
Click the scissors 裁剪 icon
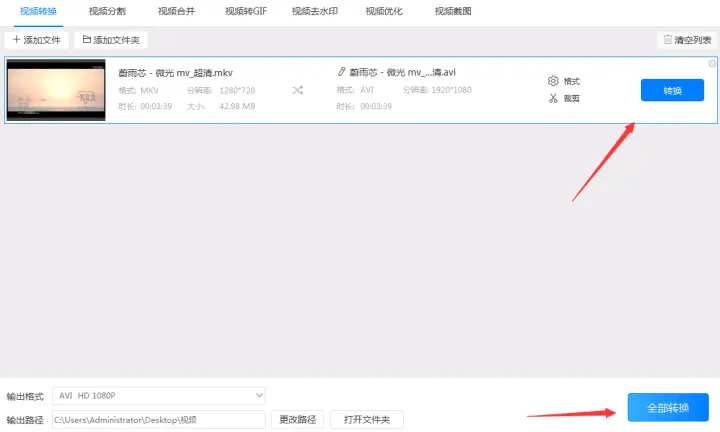point(553,98)
